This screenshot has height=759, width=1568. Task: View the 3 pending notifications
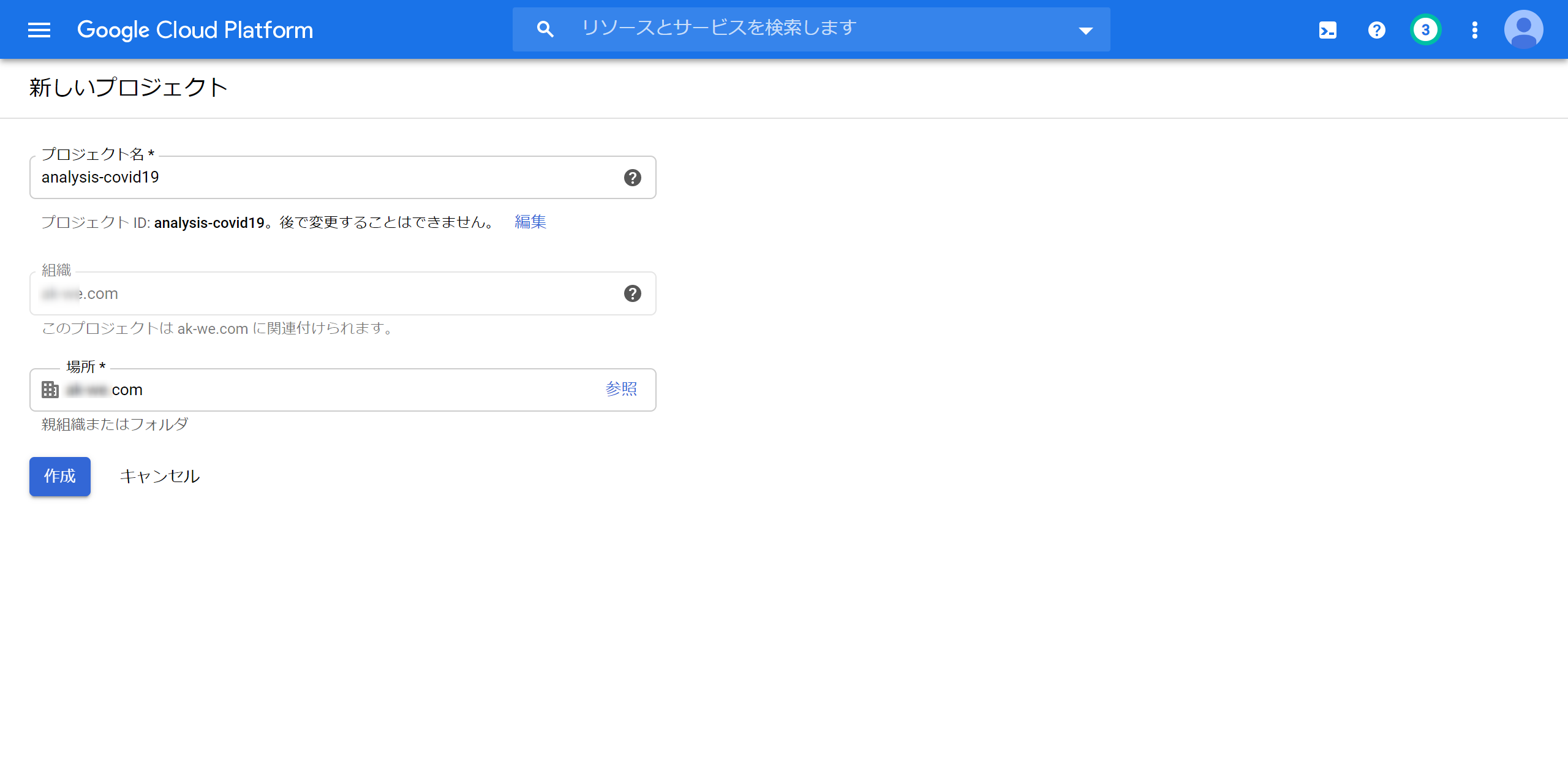[1425, 29]
